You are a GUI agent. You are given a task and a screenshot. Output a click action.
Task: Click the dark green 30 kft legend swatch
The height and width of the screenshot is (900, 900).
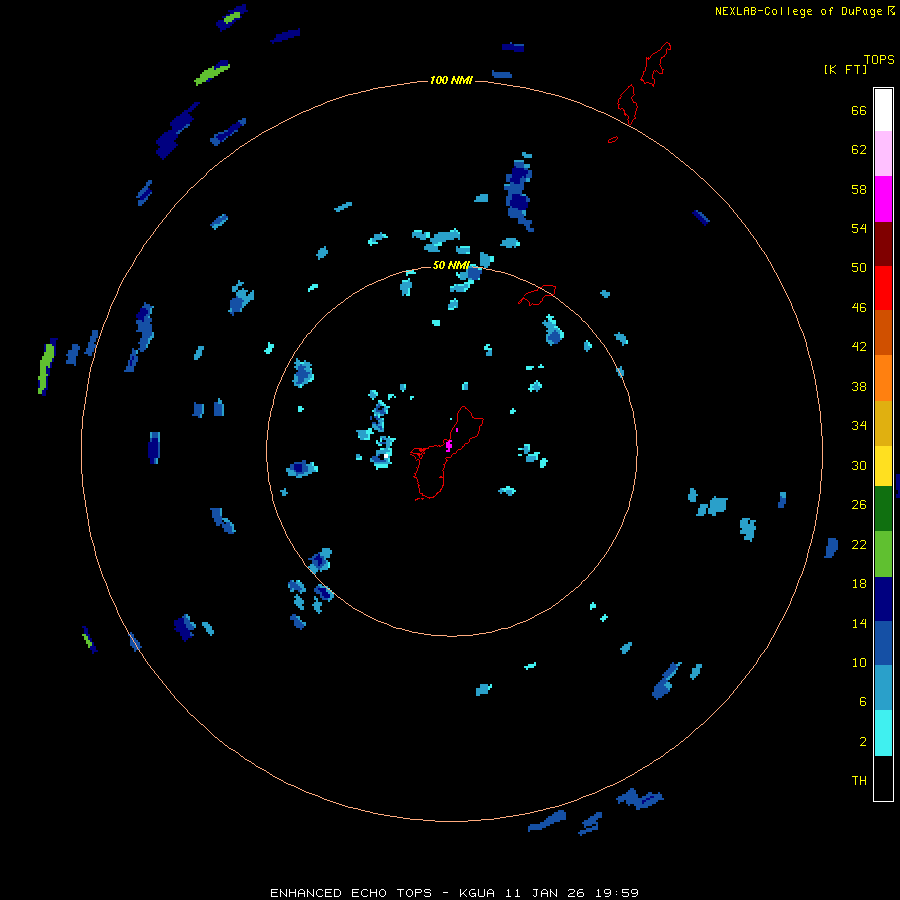coord(883,509)
